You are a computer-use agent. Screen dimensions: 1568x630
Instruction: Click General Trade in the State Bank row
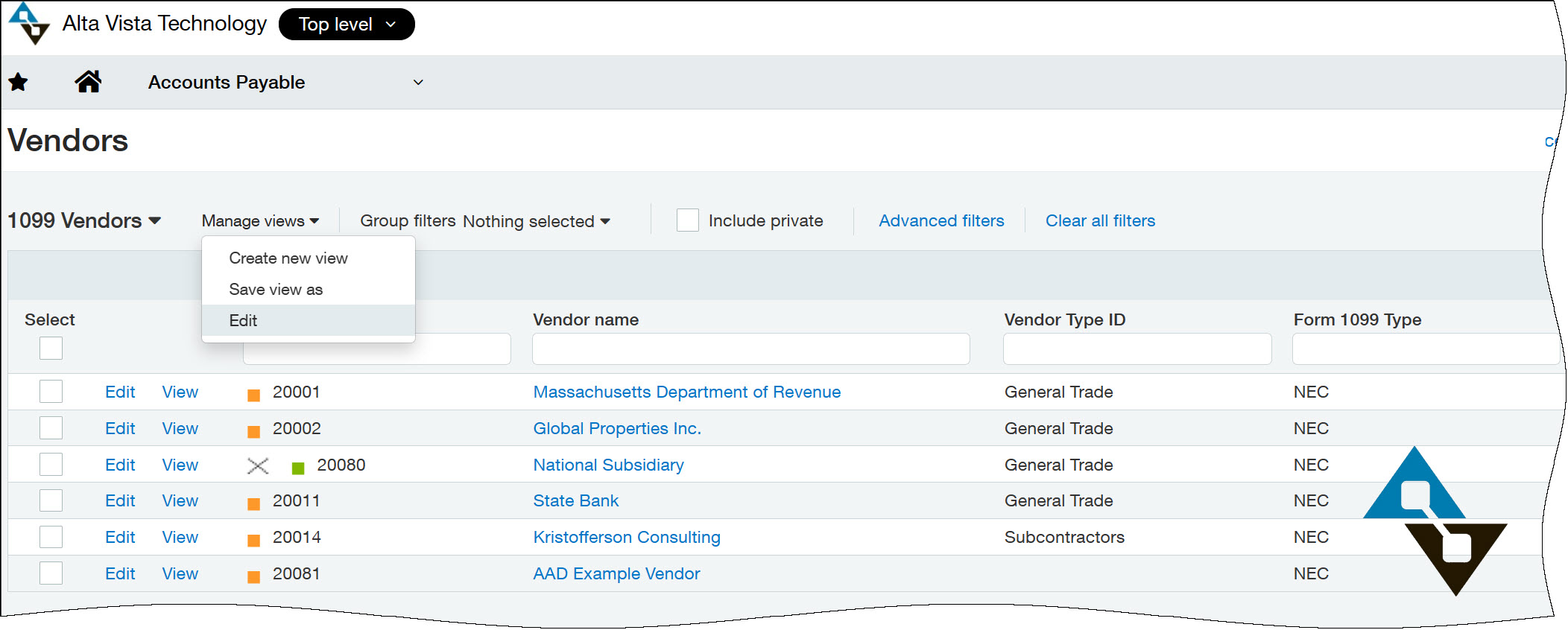click(x=1058, y=500)
